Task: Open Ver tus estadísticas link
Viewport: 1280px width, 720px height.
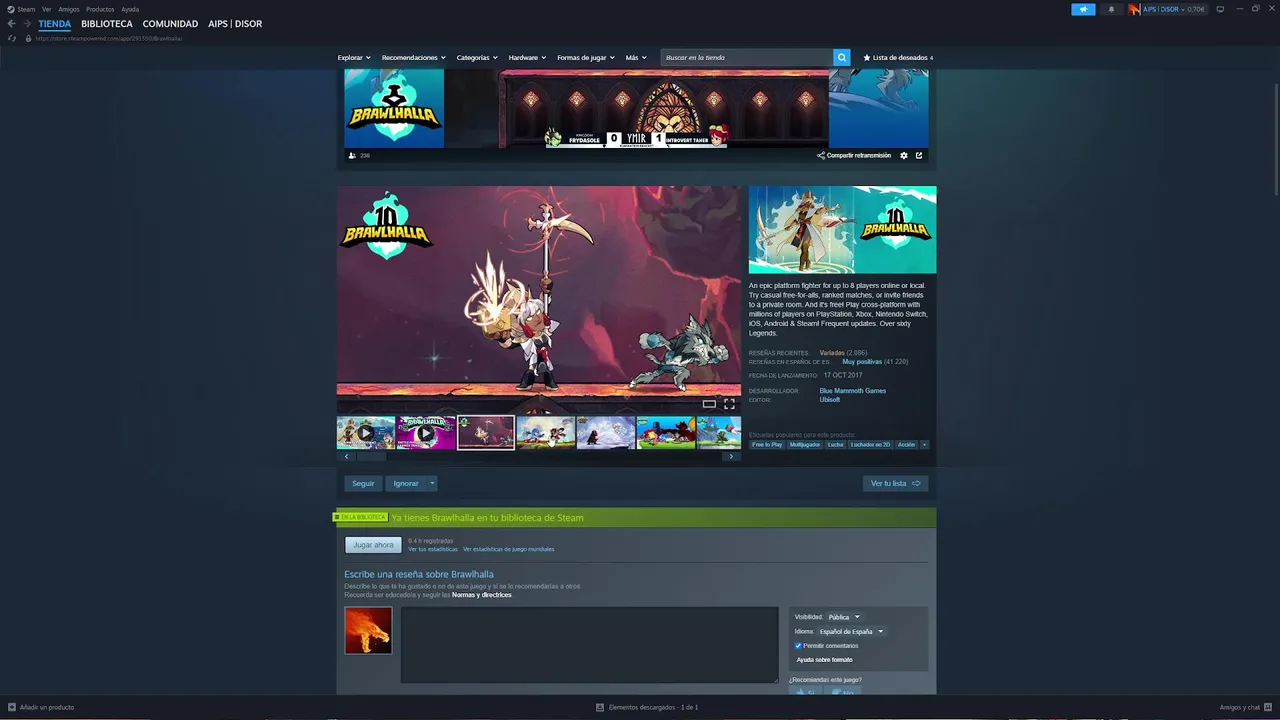Action: tap(433, 549)
